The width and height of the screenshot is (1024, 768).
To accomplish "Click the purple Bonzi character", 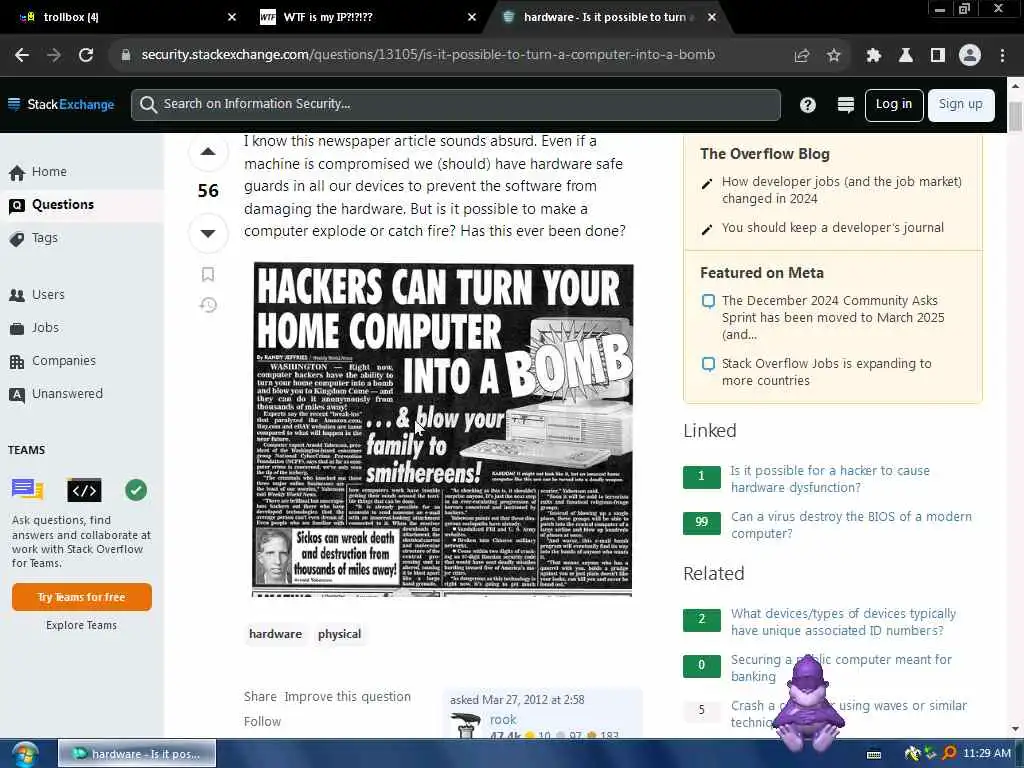I will coord(808,703).
